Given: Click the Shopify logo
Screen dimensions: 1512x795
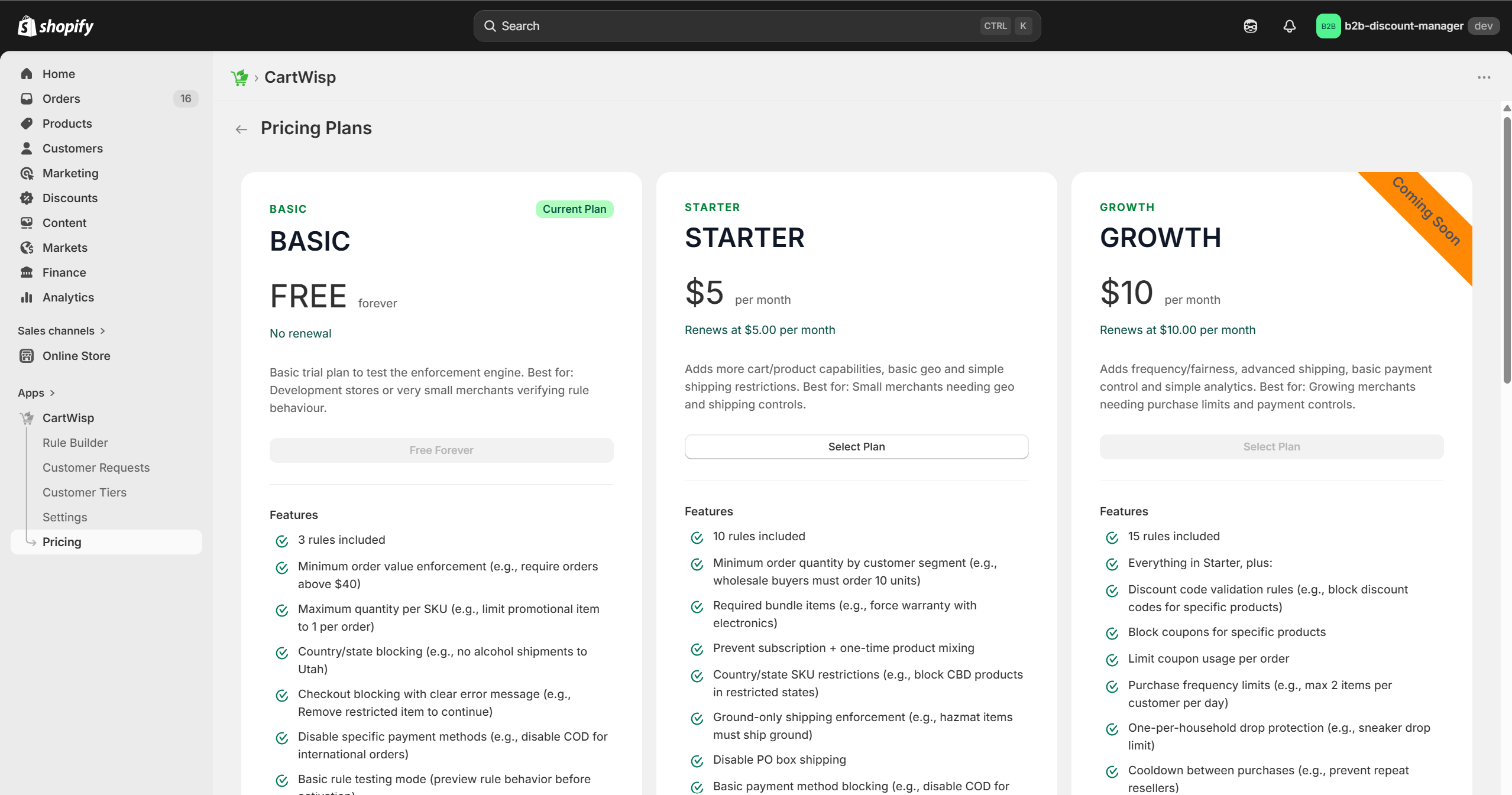Looking at the screenshot, I should pos(56,26).
